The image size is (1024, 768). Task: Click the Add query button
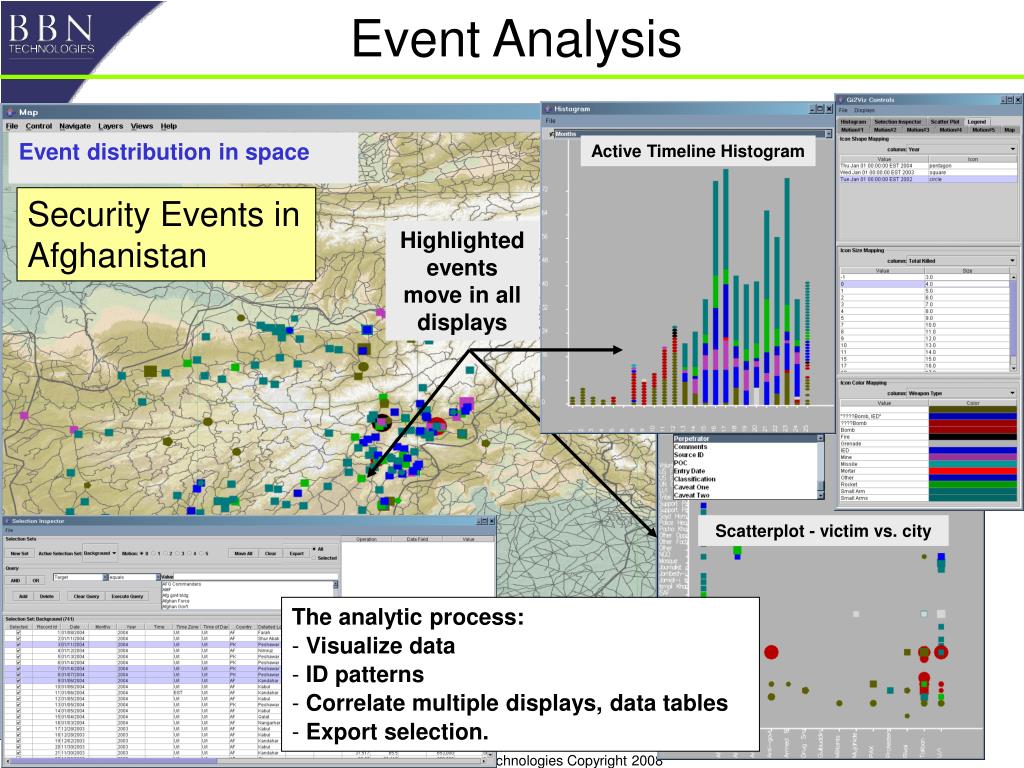(x=23, y=596)
